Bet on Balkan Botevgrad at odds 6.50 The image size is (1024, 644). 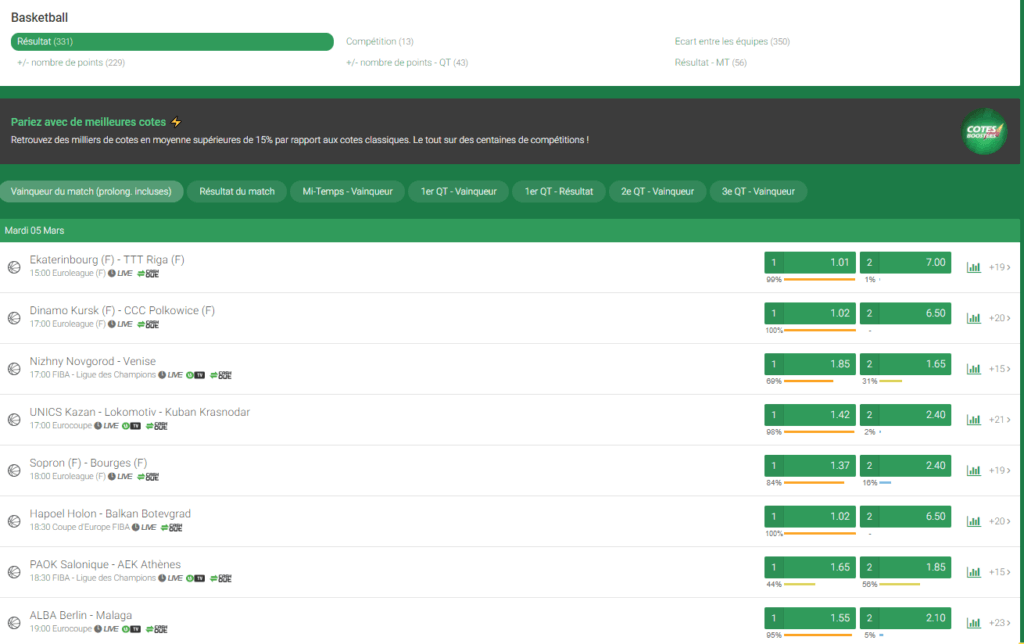(905, 516)
